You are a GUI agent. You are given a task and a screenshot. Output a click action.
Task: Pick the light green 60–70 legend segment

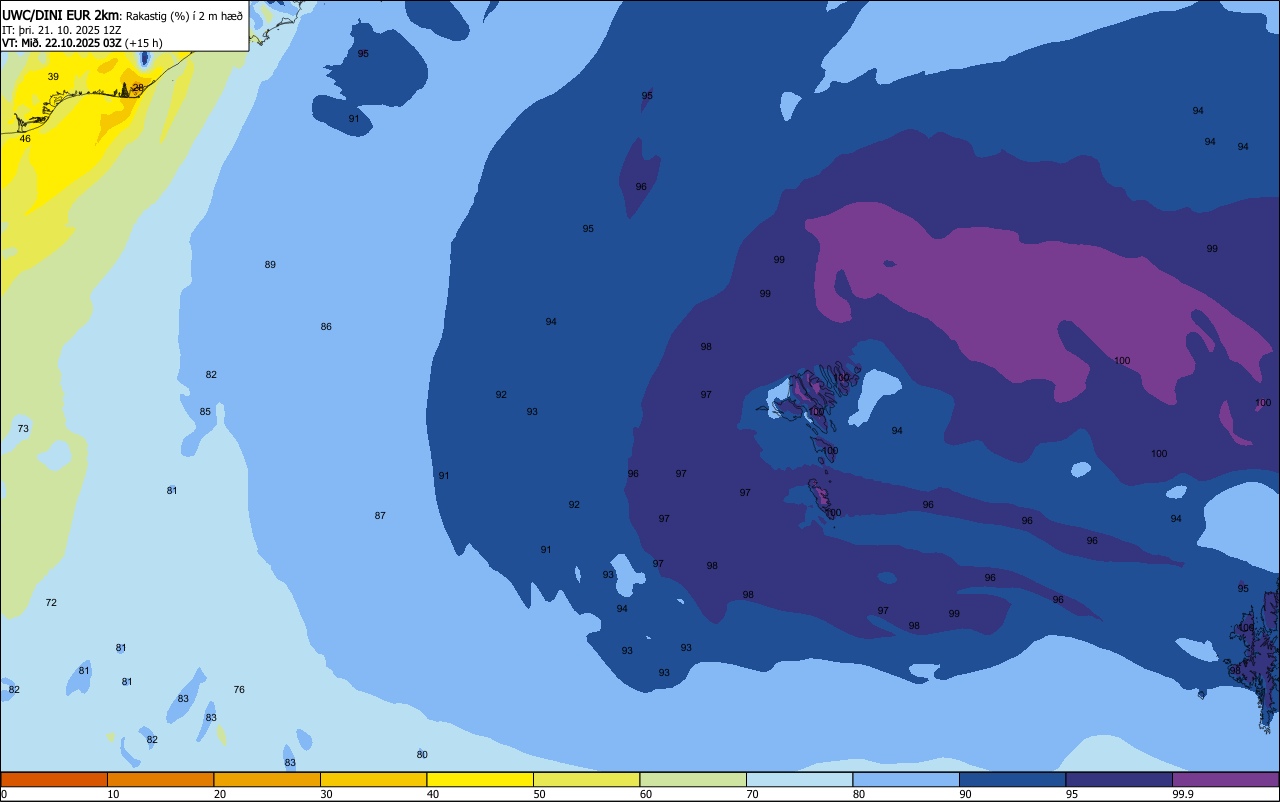693,779
